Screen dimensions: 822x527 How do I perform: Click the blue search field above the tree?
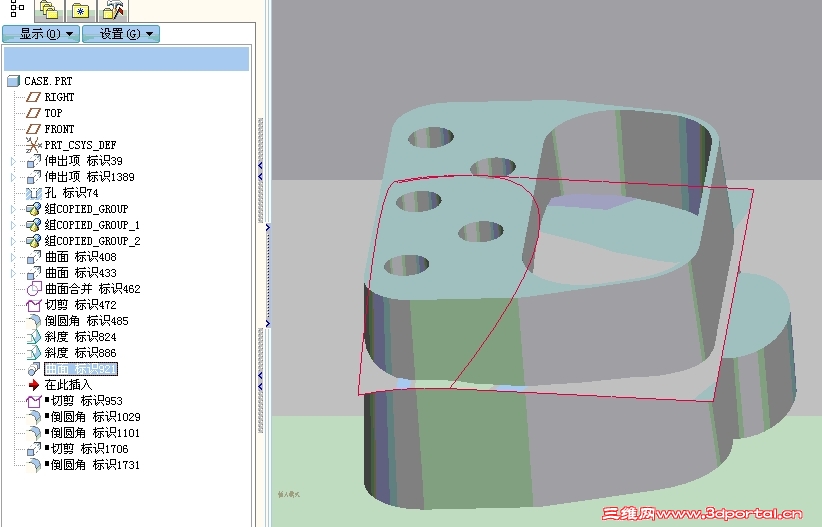pyautogui.click(x=126, y=58)
